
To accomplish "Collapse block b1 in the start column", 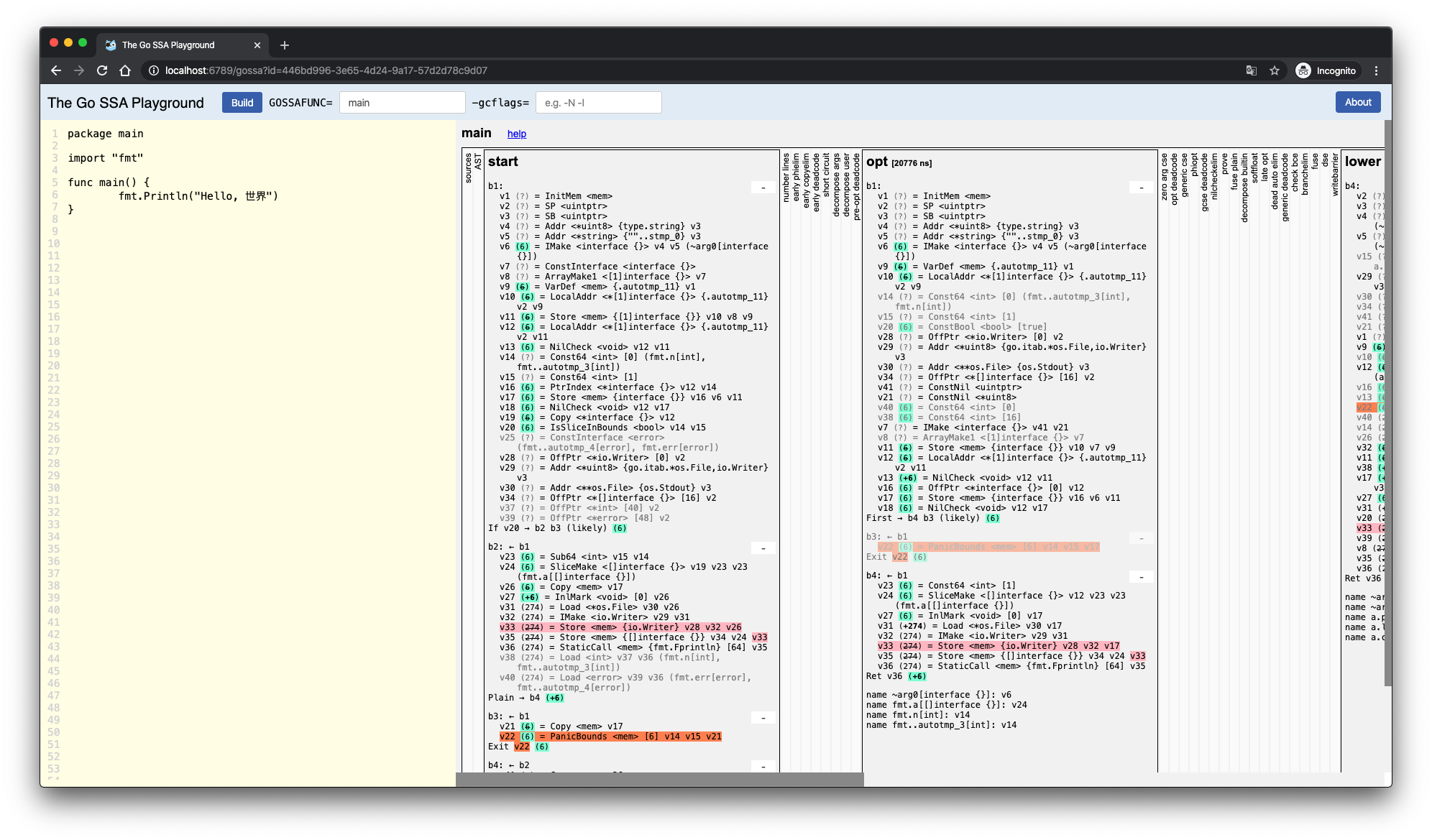I will 763,188.
